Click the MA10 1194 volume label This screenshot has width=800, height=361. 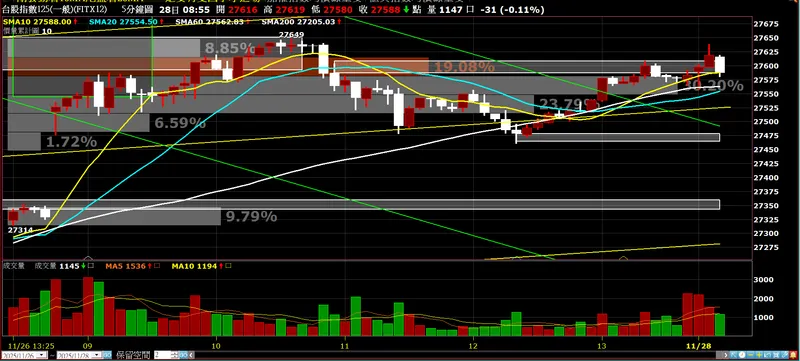[194, 266]
